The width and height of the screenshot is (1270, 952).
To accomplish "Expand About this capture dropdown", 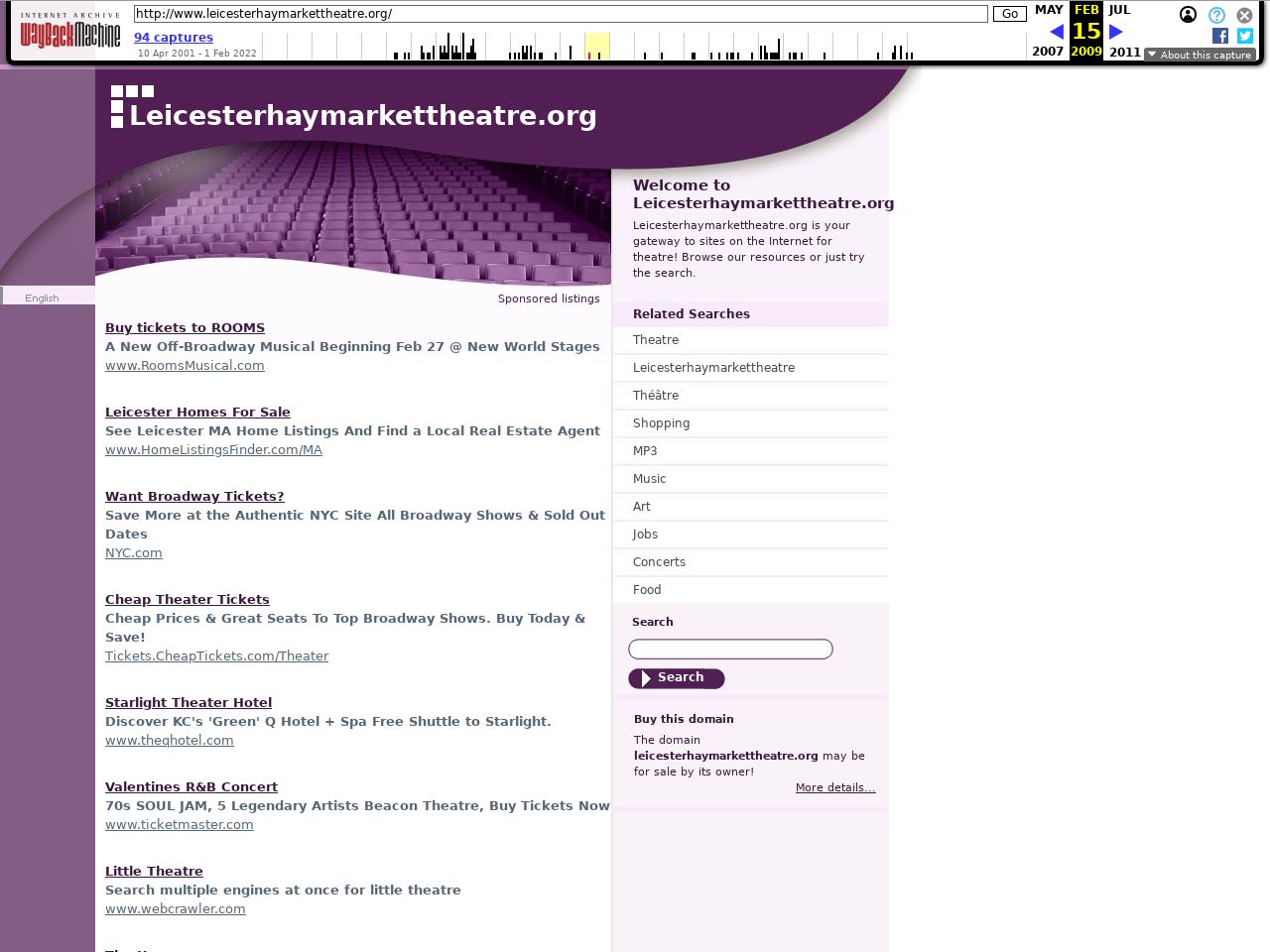I will [1200, 55].
